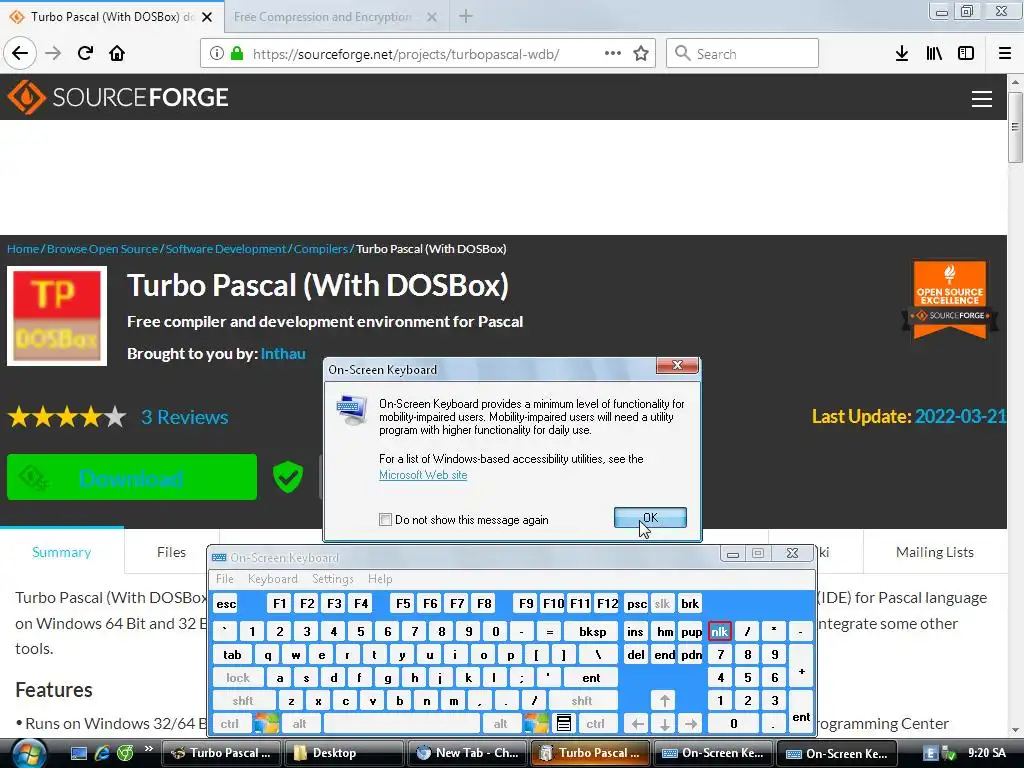This screenshot has width=1024, height=768.
Task: Open the Mailing Lists tab
Action: (935, 552)
